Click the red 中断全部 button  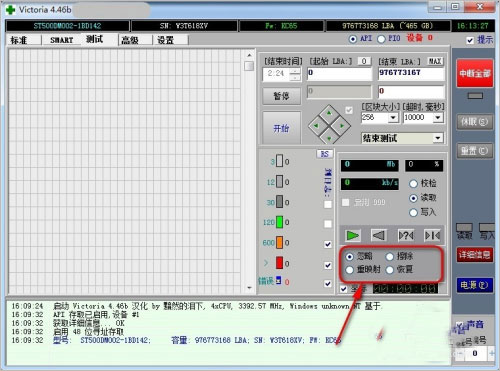(x=475, y=74)
